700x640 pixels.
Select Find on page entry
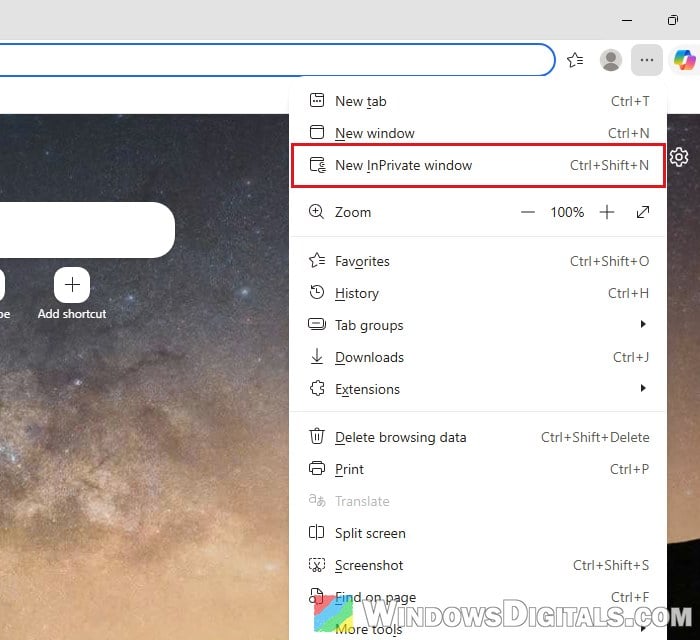click(478, 597)
